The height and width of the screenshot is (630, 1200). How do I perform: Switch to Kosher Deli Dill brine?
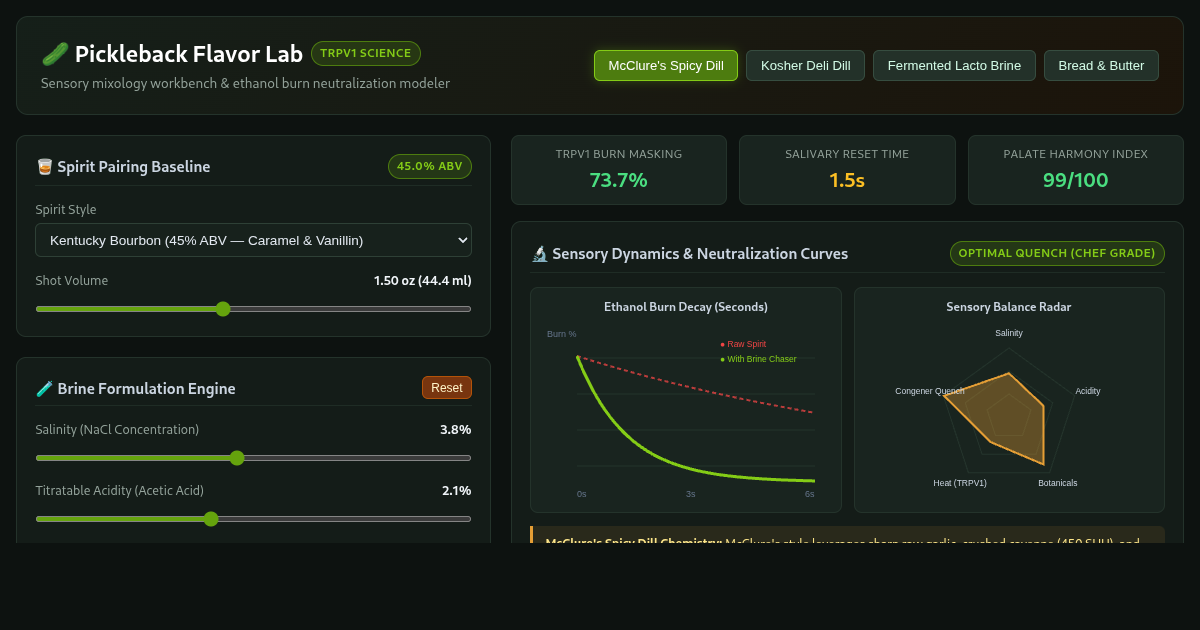805,66
